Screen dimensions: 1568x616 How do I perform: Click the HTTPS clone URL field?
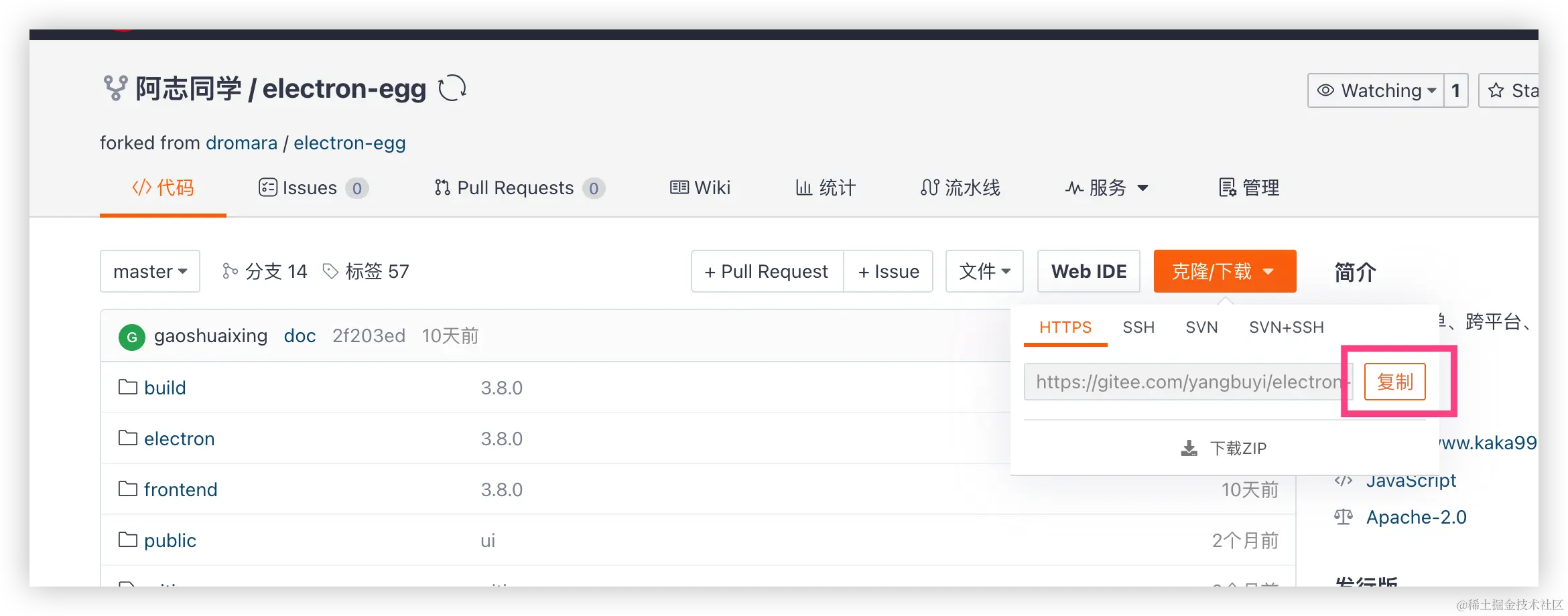[1188, 382]
